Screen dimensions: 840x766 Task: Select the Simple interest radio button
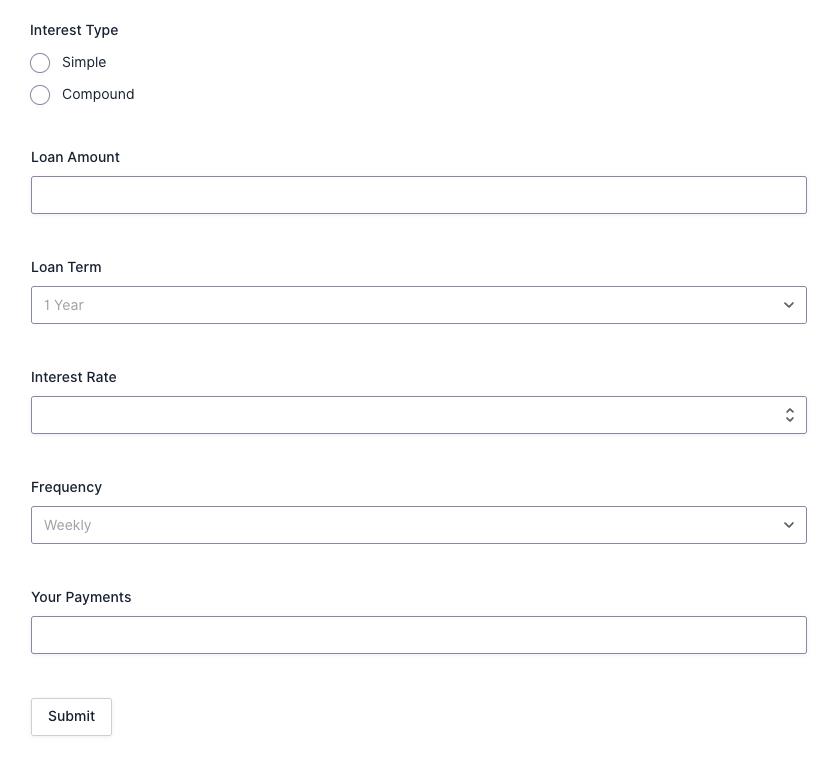pos(40,63)
